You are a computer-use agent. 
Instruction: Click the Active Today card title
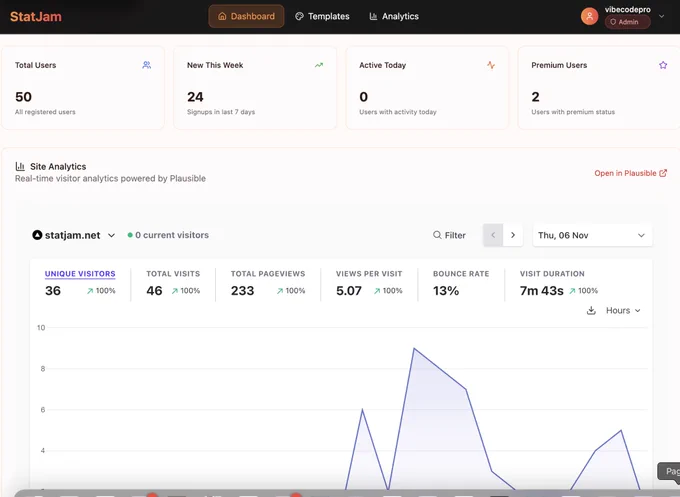click(x=382, y=65)
